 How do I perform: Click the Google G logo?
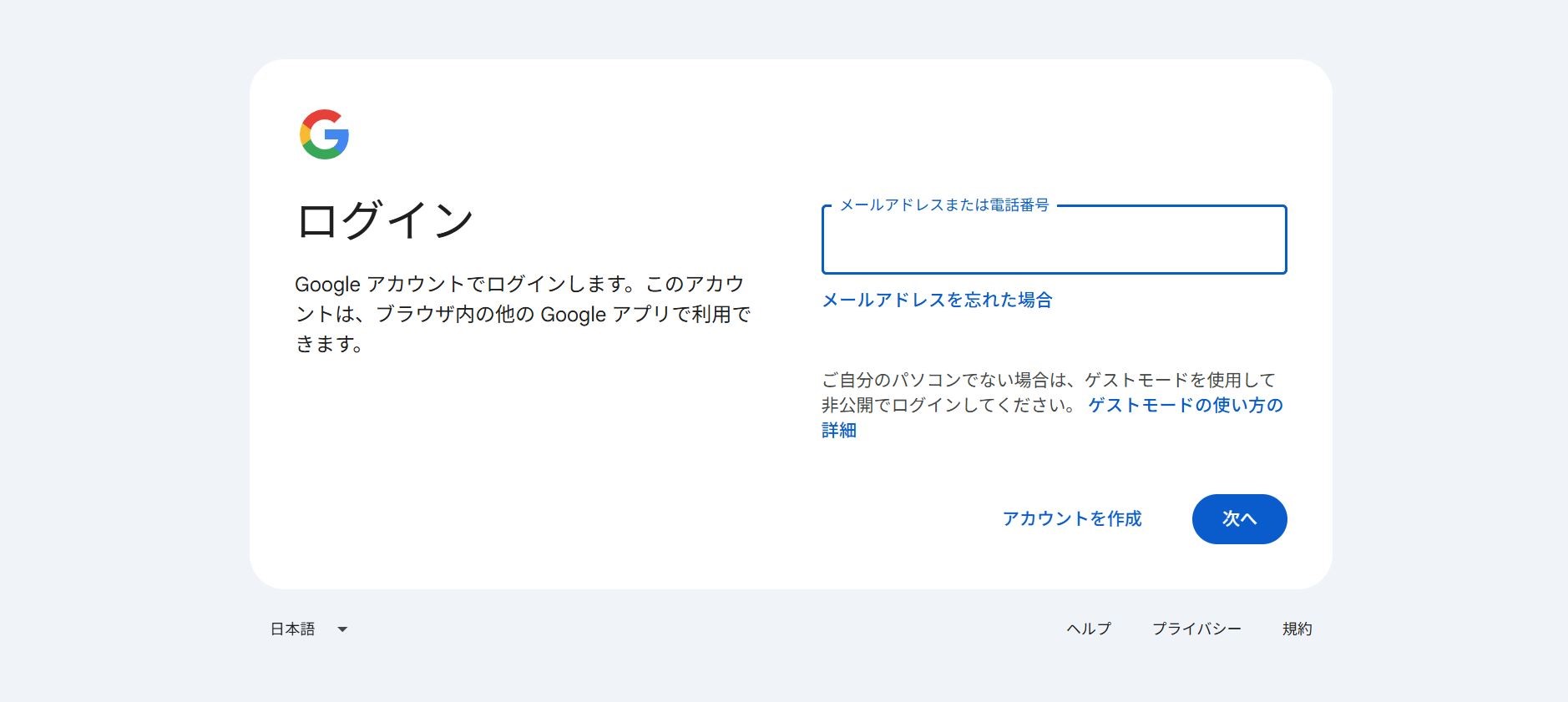click(324, 134)
